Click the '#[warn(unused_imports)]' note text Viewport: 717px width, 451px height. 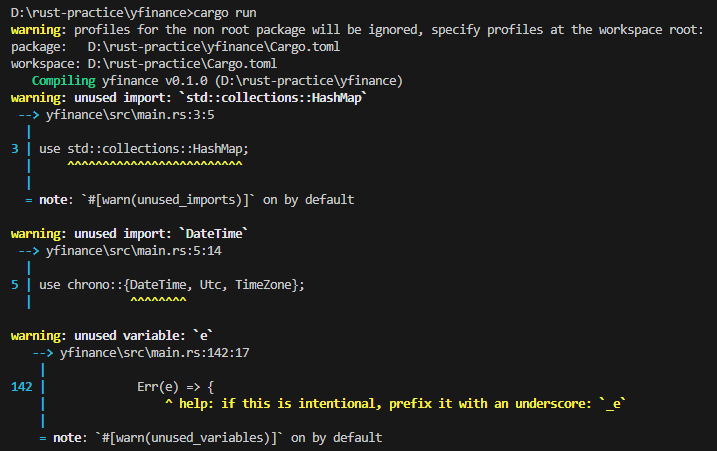pos(168,200)
